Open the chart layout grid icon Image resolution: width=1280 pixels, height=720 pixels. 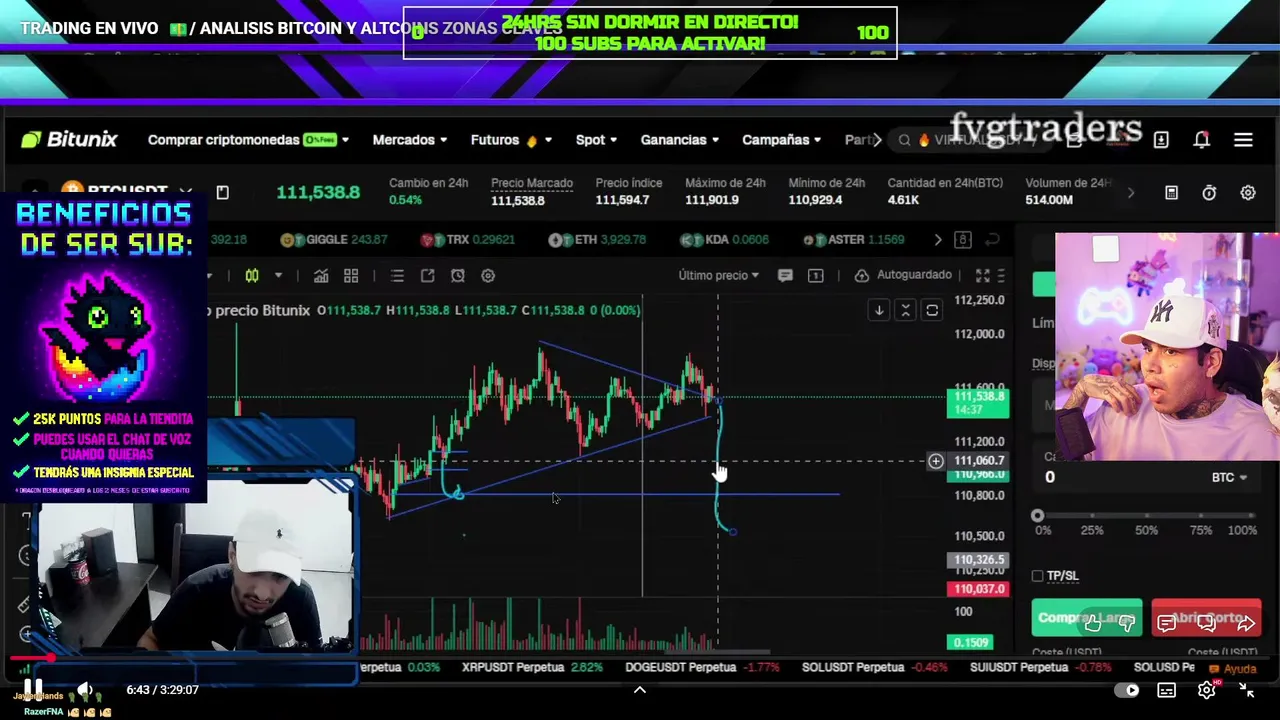(x=351, y=275)
